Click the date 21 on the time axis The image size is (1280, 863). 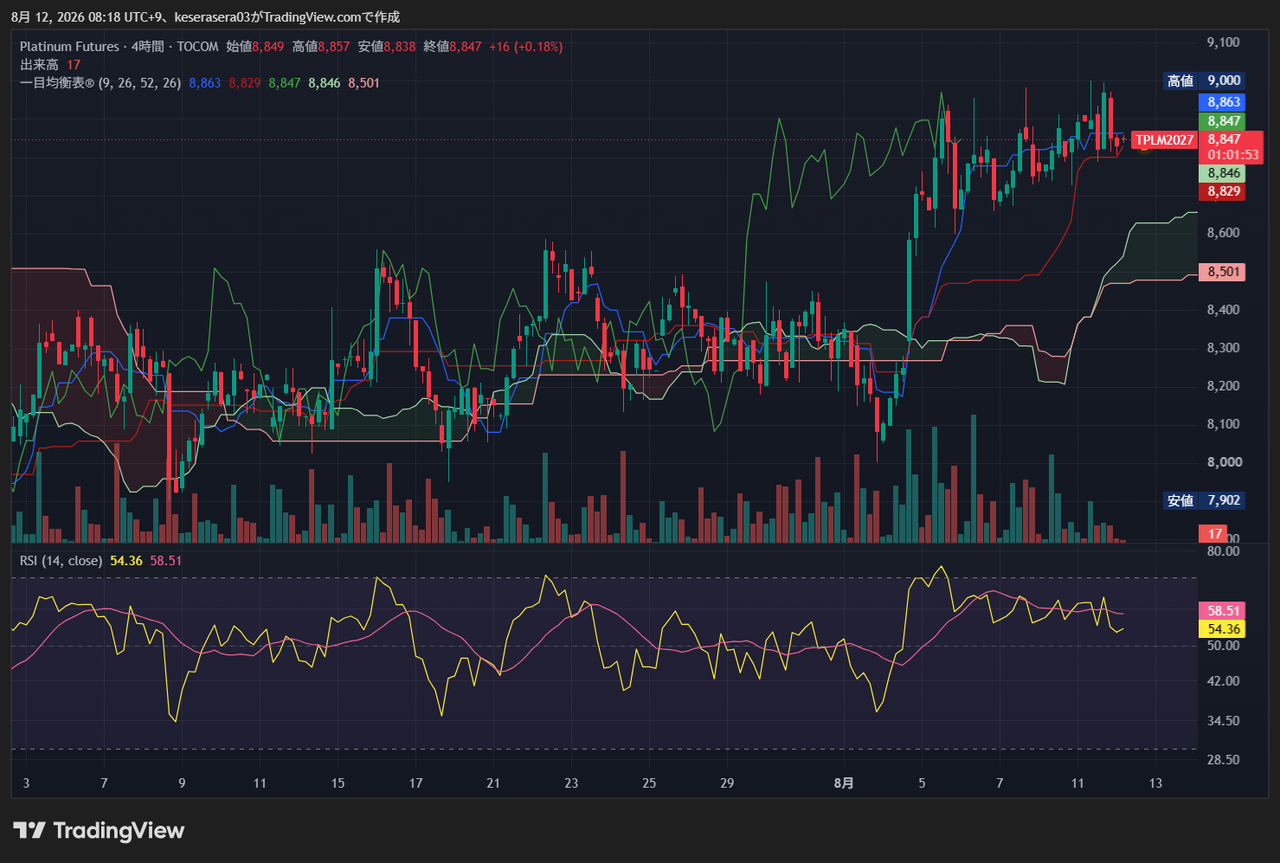493,783
